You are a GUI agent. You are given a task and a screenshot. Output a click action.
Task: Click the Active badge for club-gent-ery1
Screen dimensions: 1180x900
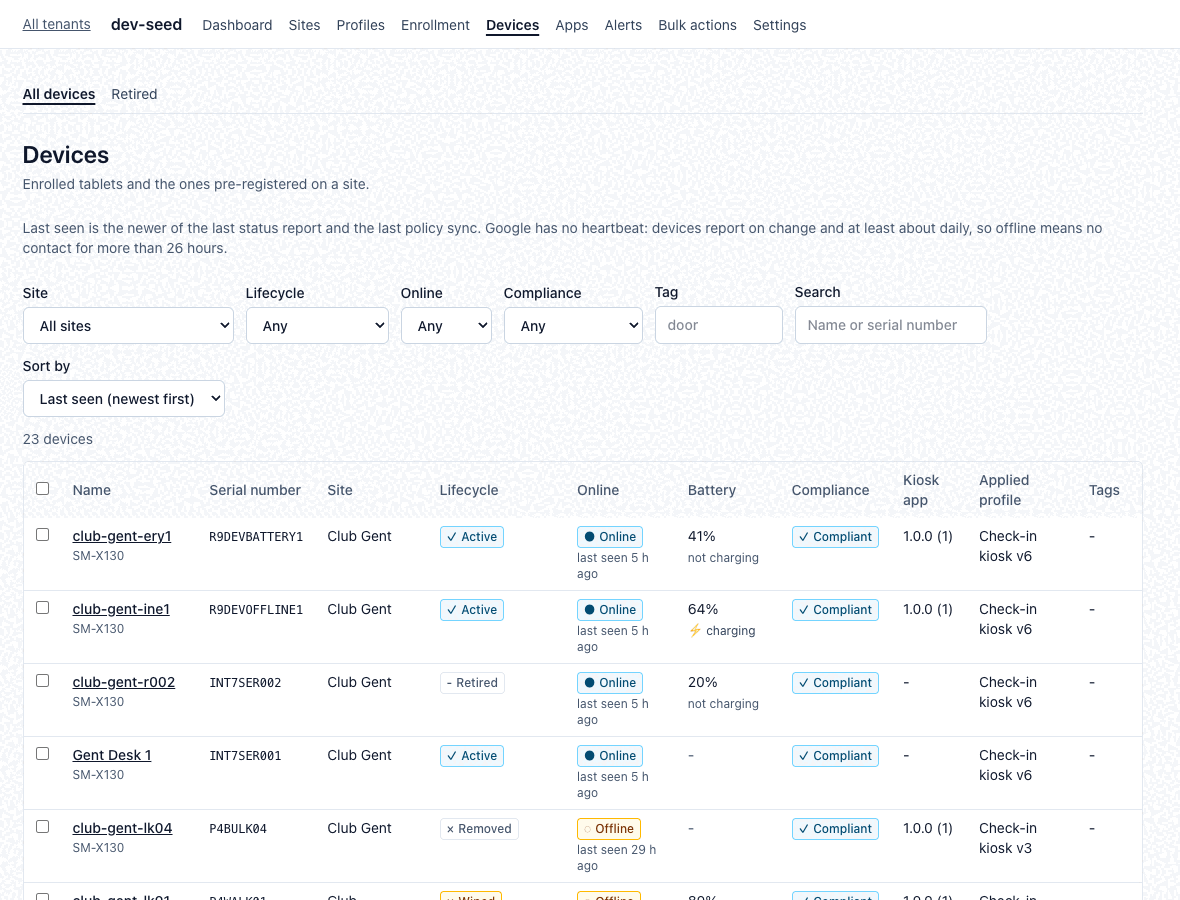472,537
